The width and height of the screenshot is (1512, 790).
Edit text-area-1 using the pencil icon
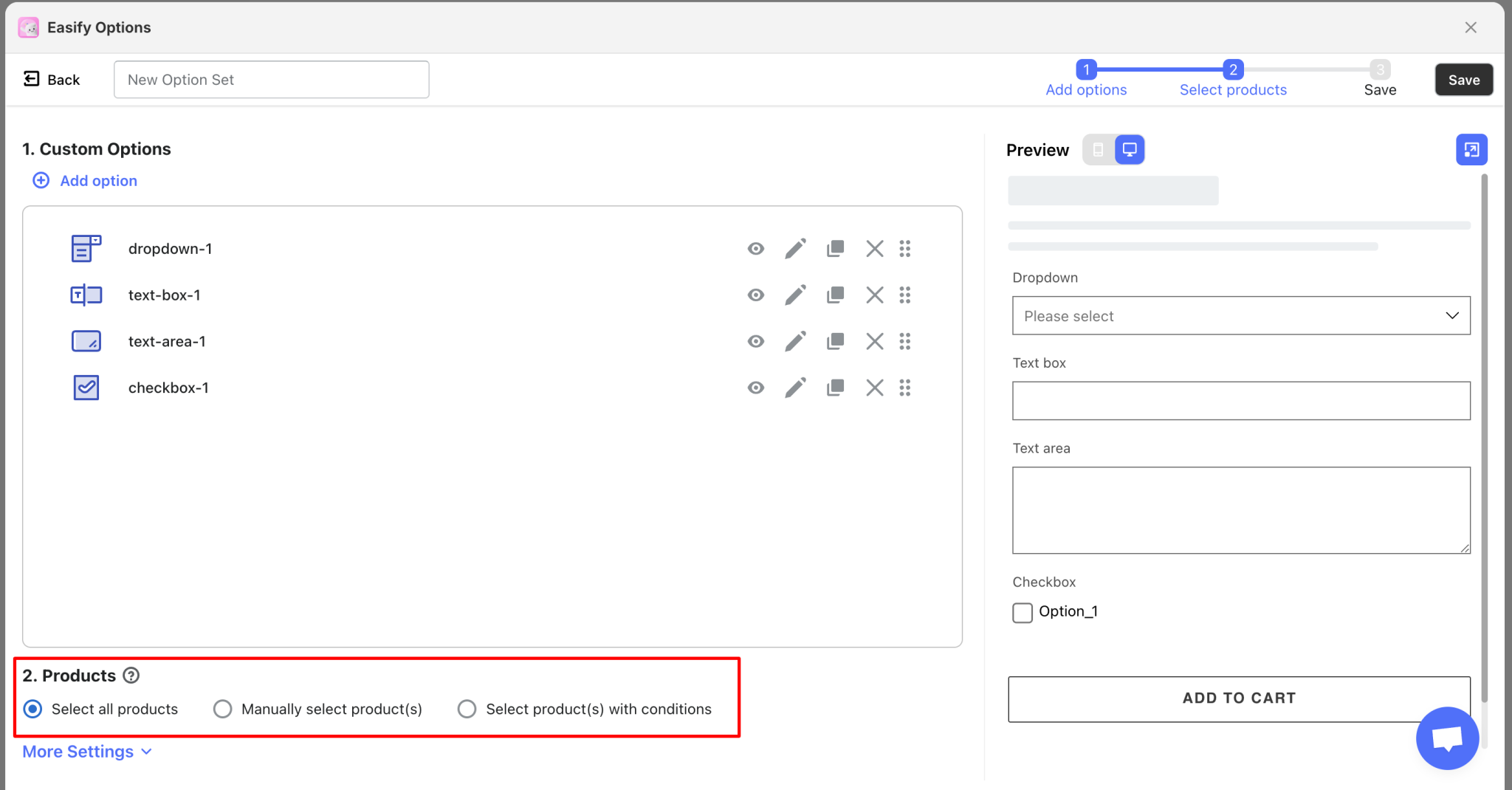pyautogui.click(x=795, y=341)
